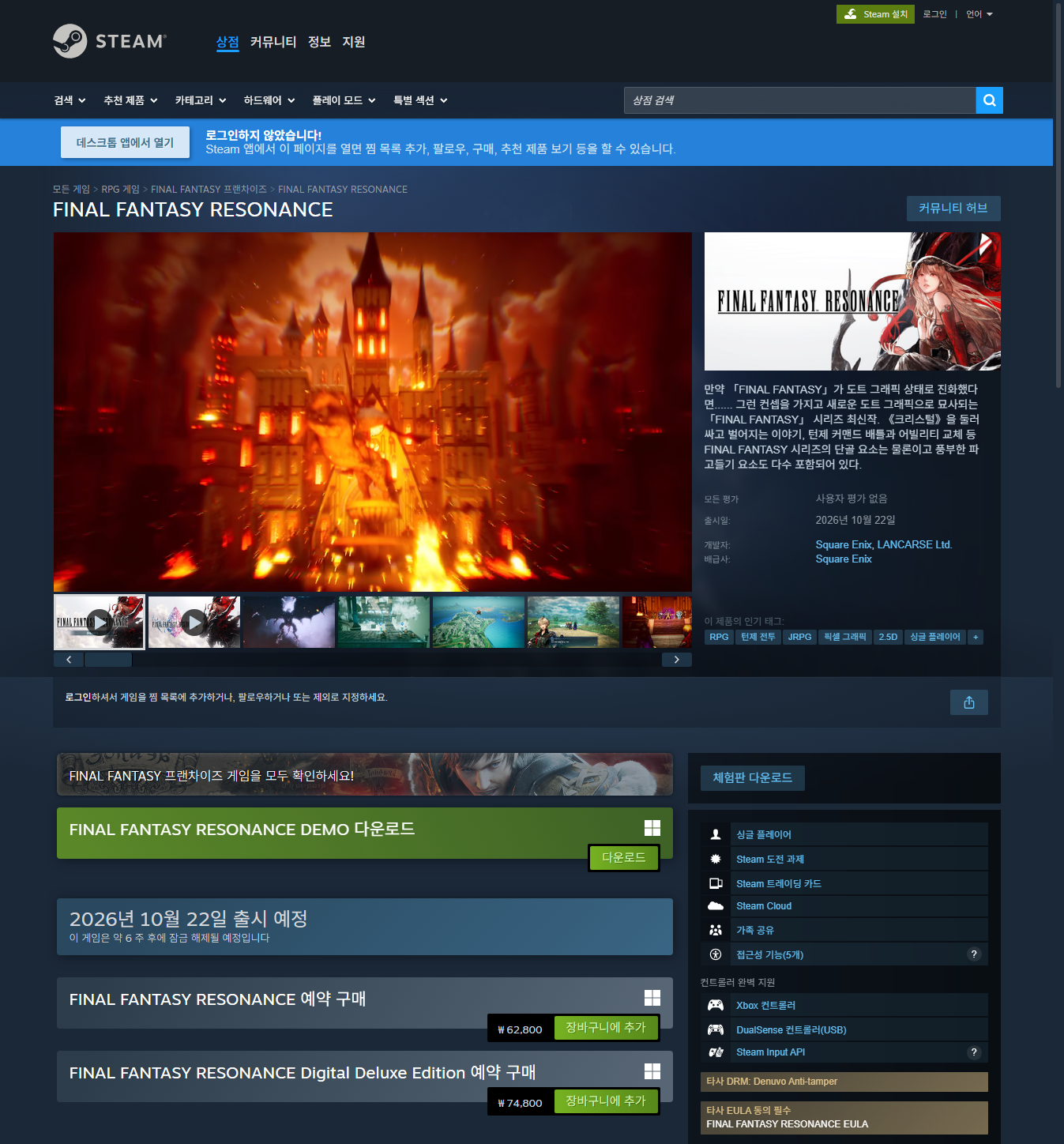The height and width of the screenshot is (1144, 1064).
Task: Show previous media thumbnails with left arrow
Action: [x=69, y=660]
